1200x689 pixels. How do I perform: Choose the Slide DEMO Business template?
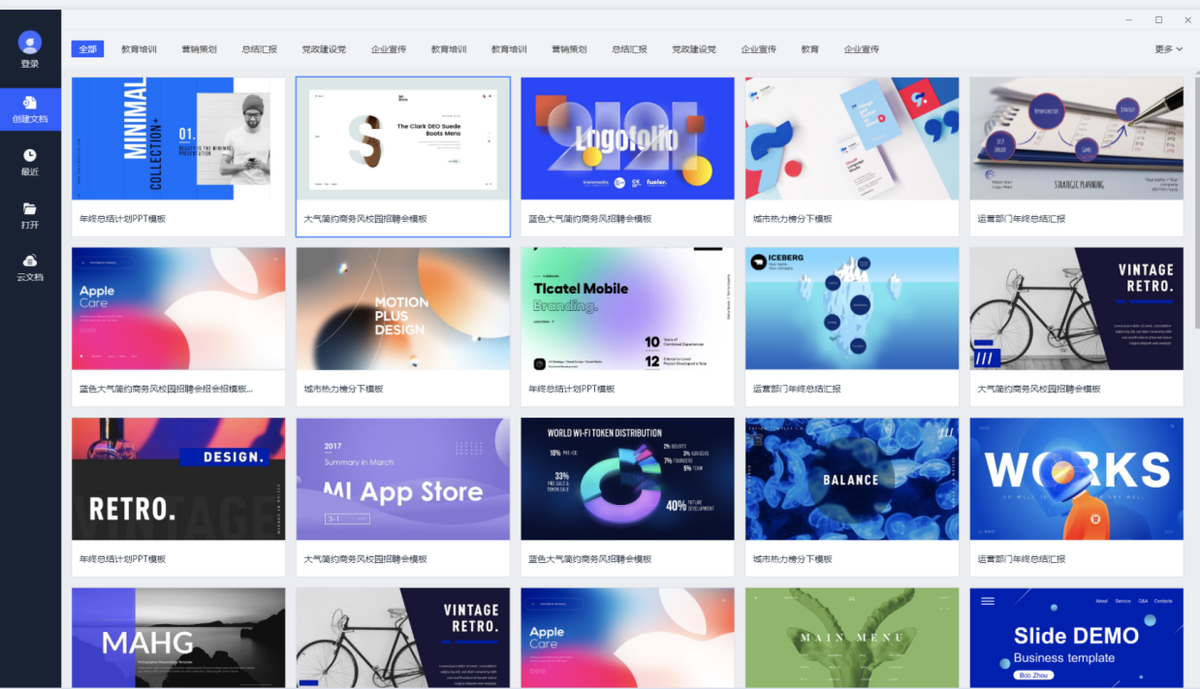[x=1077, y=638]
